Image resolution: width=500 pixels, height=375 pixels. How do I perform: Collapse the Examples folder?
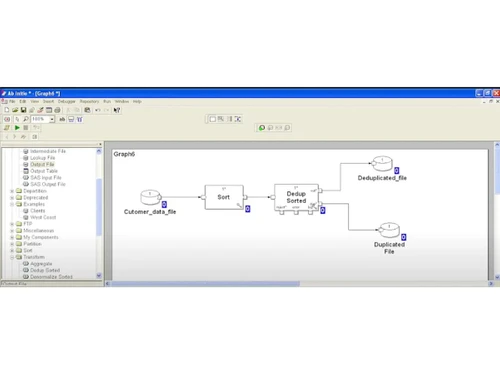[12, 204]
